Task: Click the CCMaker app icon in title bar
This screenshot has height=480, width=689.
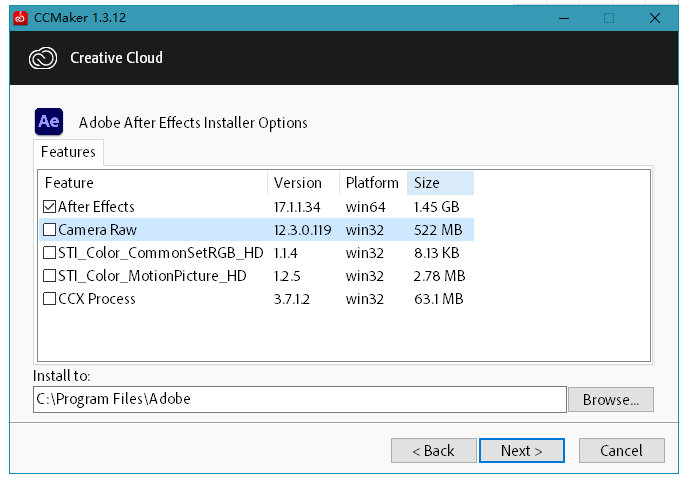Action: pos(20,18)
